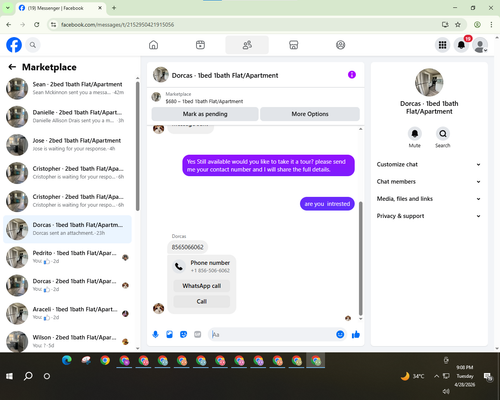Open Sean 2bed 1bath conversation

coord(67,88)
